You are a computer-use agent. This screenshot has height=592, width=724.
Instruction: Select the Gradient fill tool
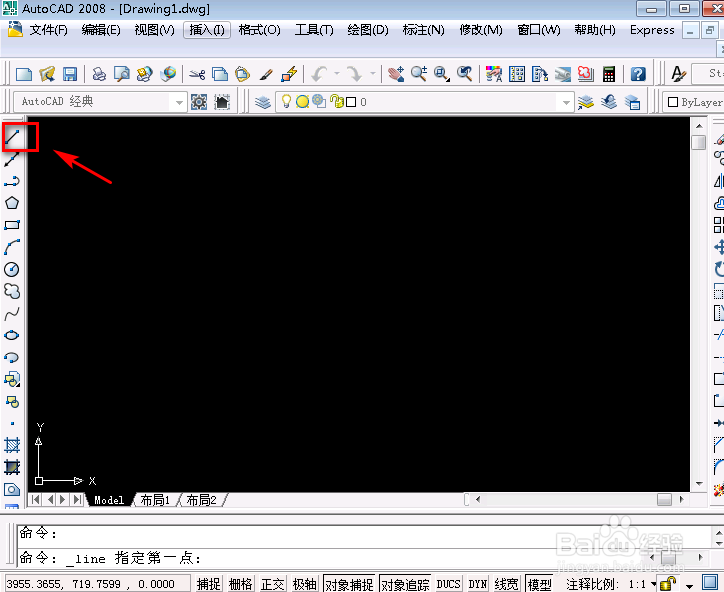12,467
